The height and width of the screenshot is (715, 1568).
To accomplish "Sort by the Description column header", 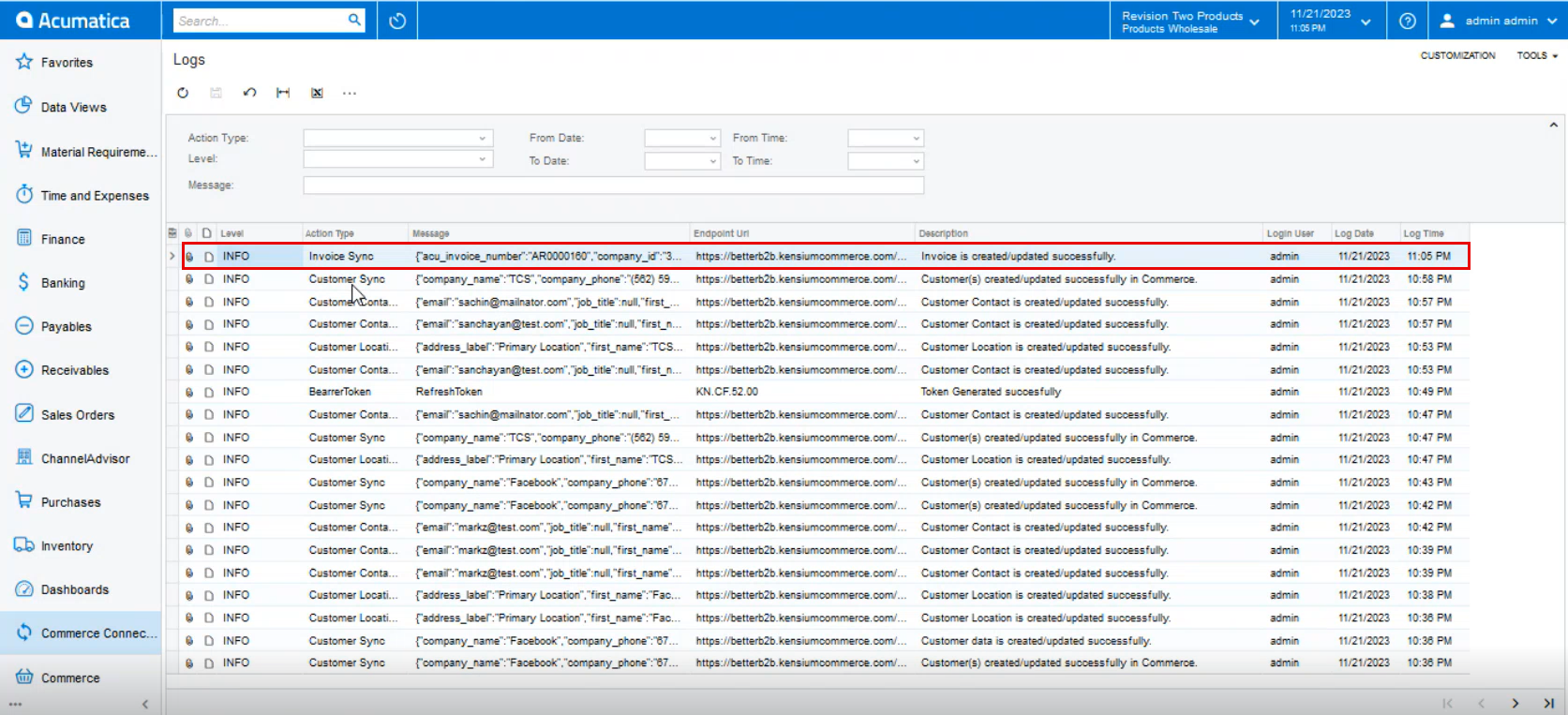I will (944, 233).
